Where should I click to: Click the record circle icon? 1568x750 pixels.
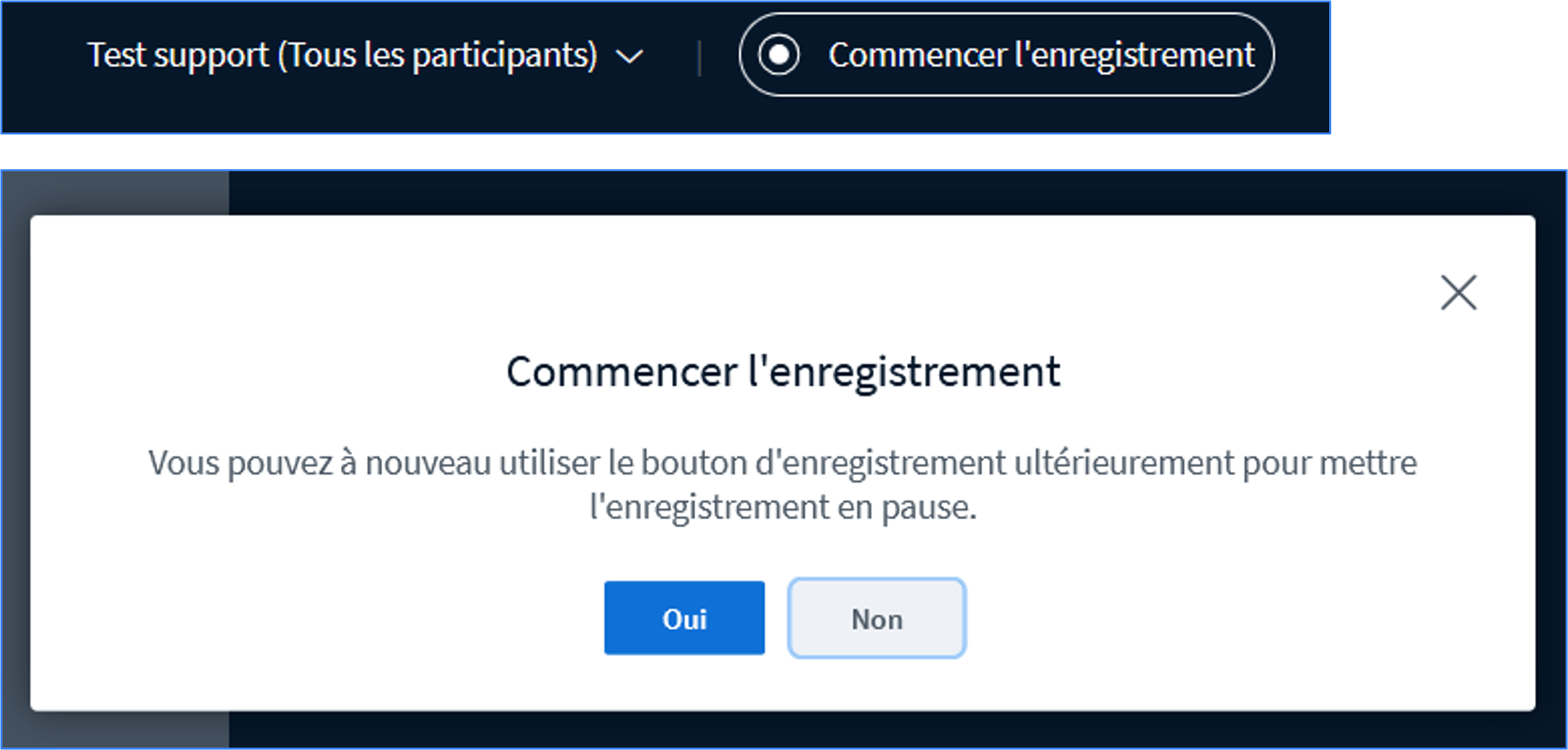point(779,55)
